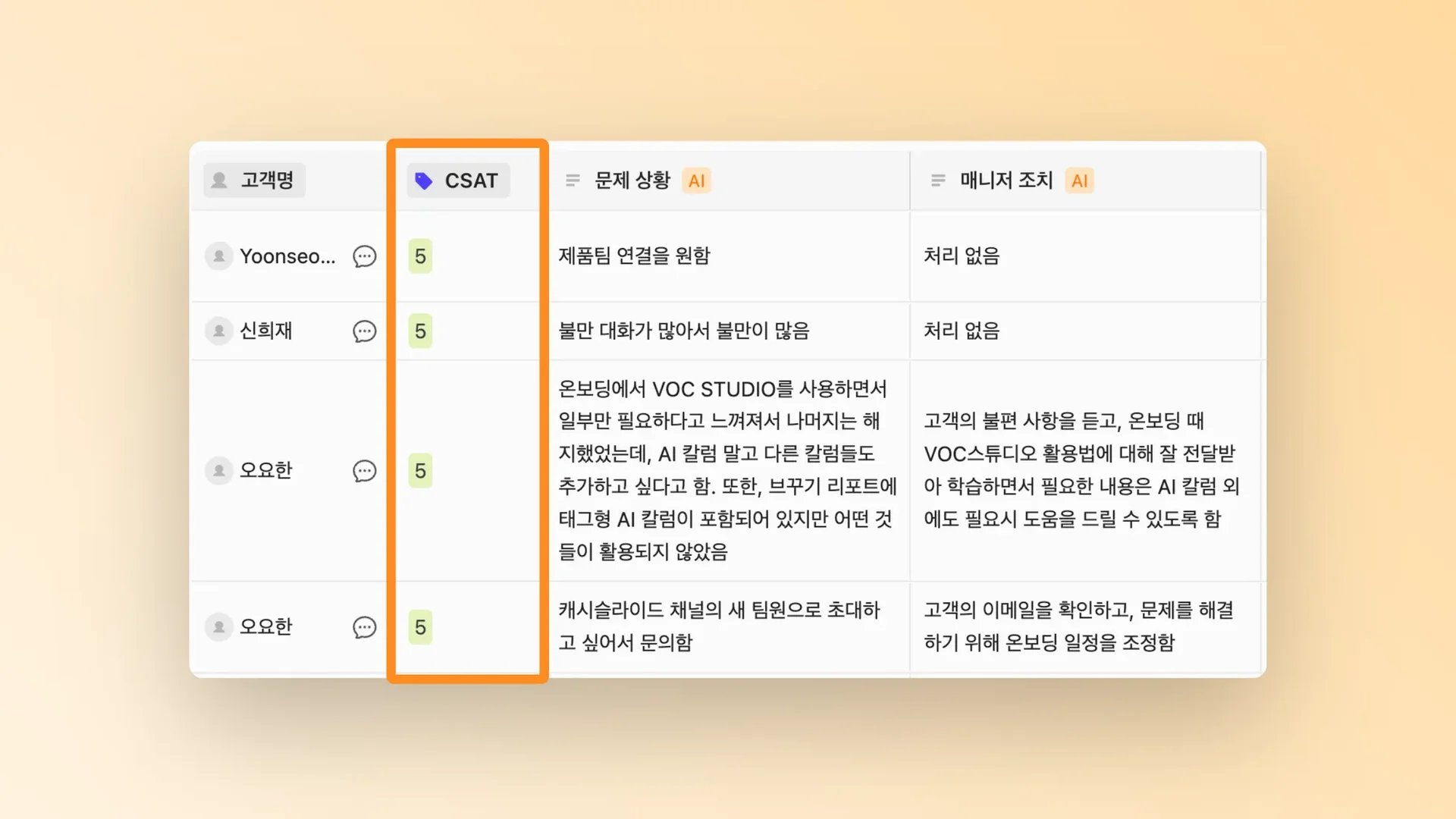Open 고객명 column header menu
This screenshot has height=819, width=1456.
point(267,180)
